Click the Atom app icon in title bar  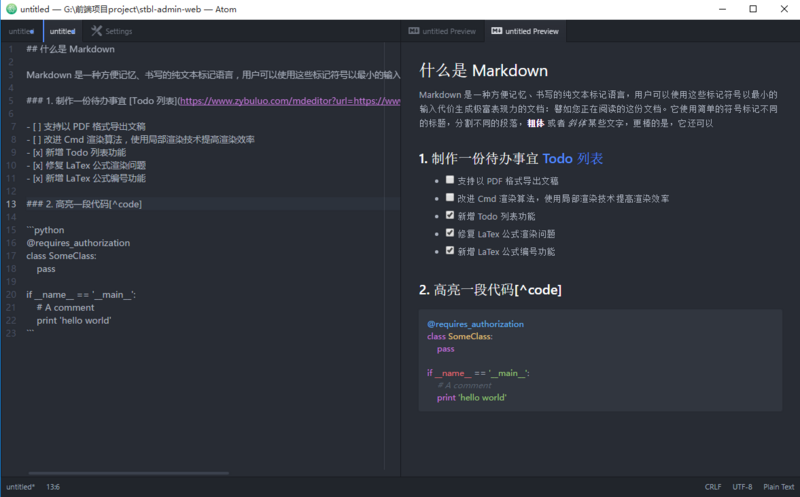(11, 9)
